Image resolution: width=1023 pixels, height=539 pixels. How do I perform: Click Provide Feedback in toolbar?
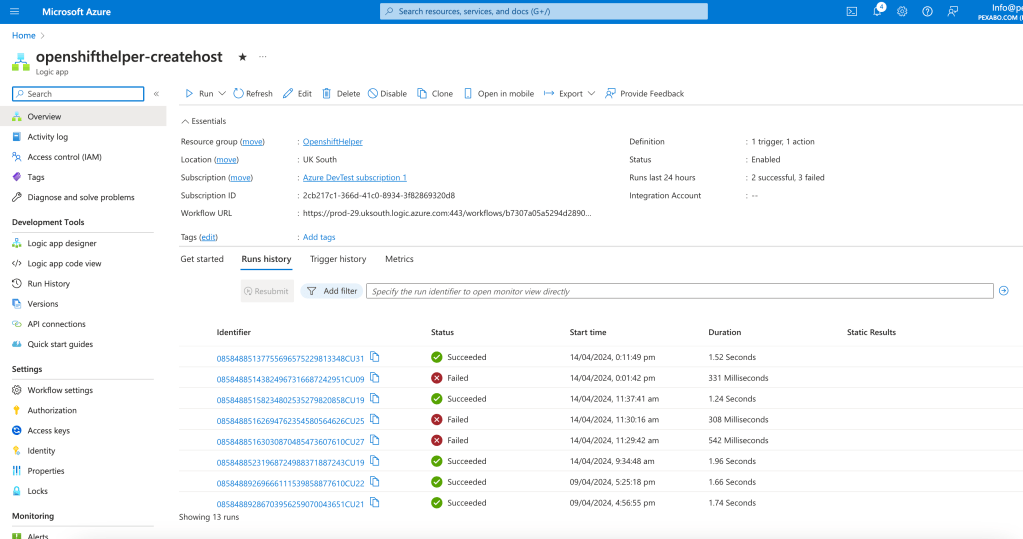point(645,94)
